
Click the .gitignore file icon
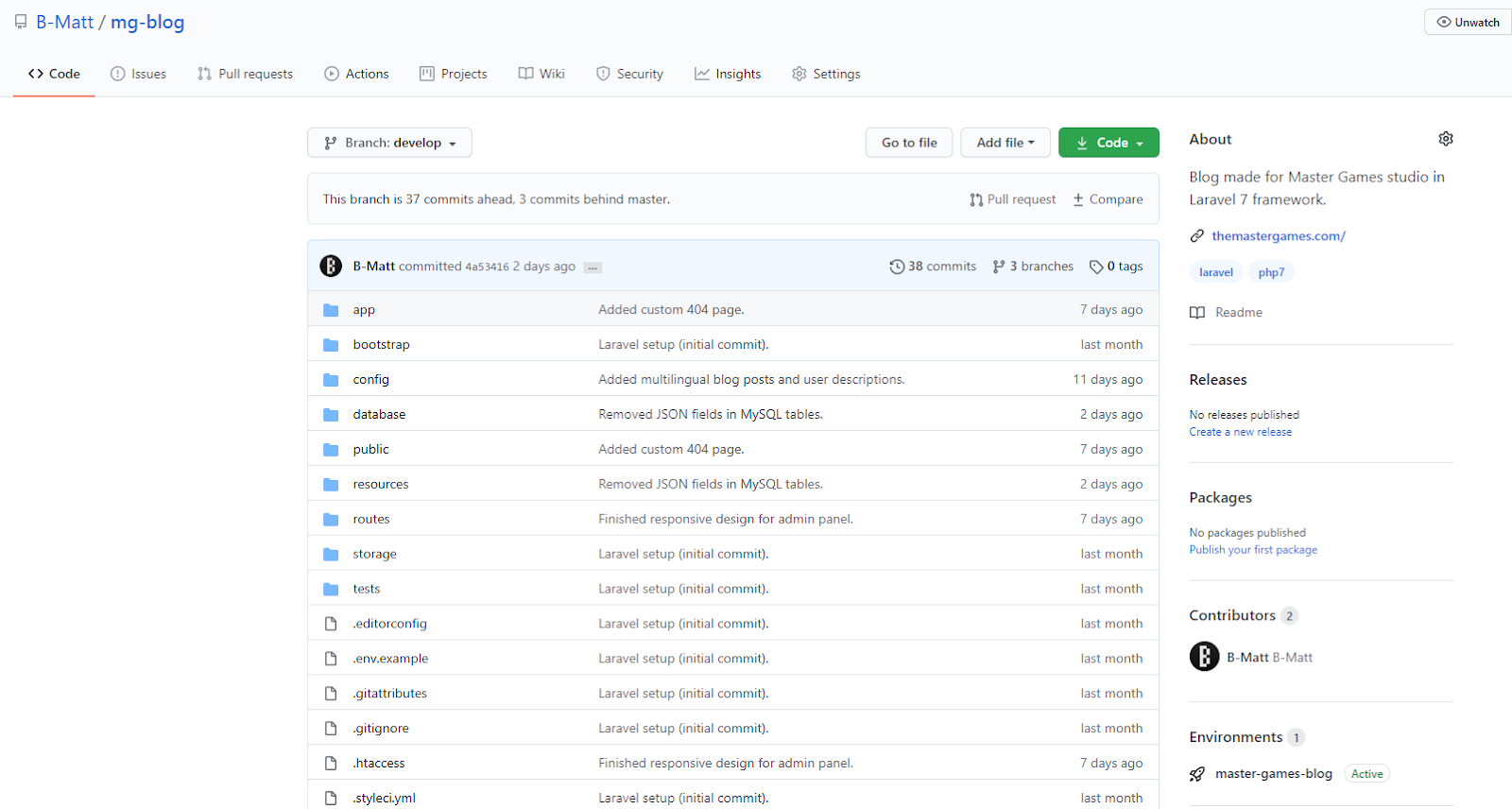pos(331,729)
